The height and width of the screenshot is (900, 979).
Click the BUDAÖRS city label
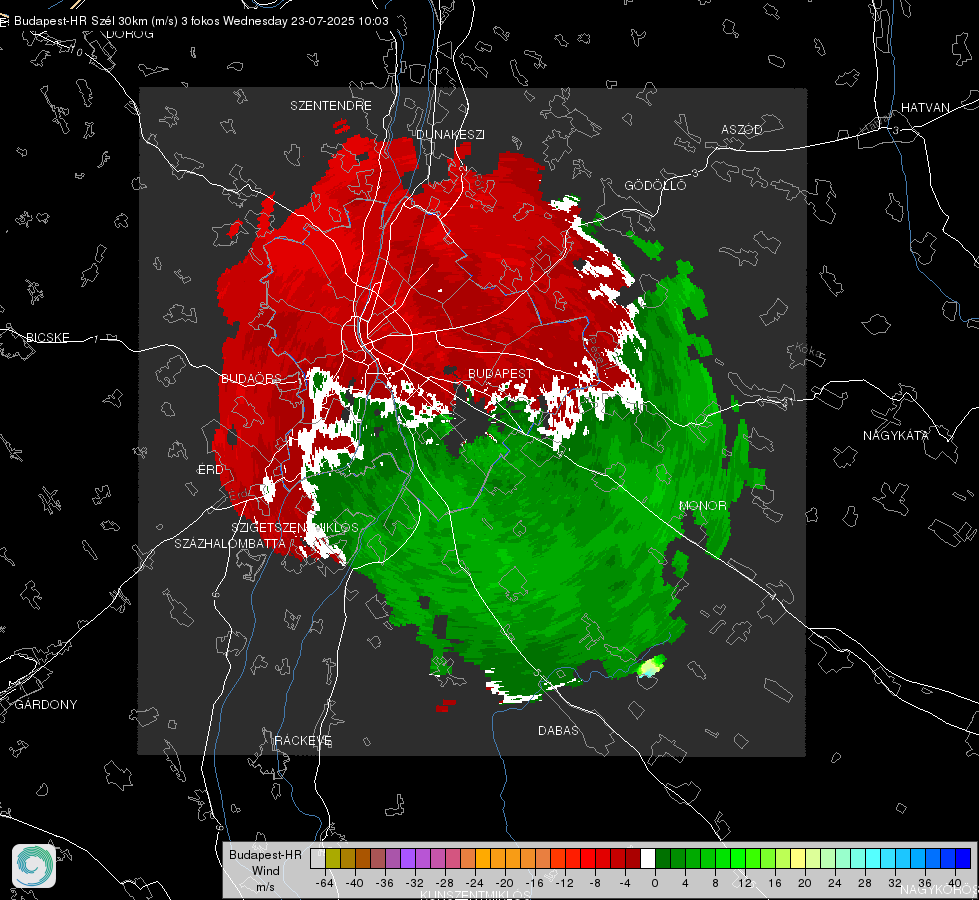[x=251, y=378]
